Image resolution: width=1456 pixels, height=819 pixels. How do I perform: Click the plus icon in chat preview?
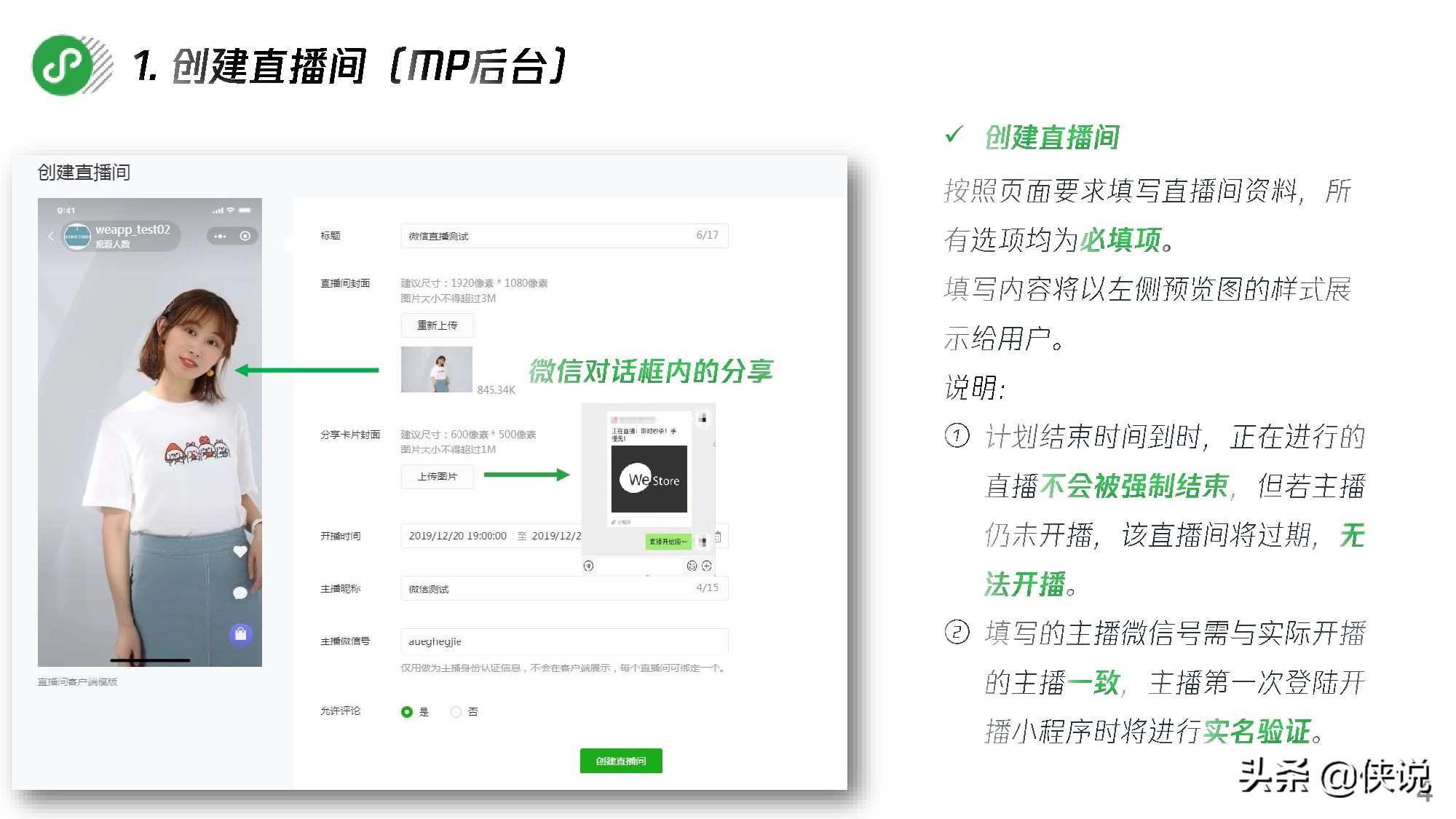click(x=706, y=566)
